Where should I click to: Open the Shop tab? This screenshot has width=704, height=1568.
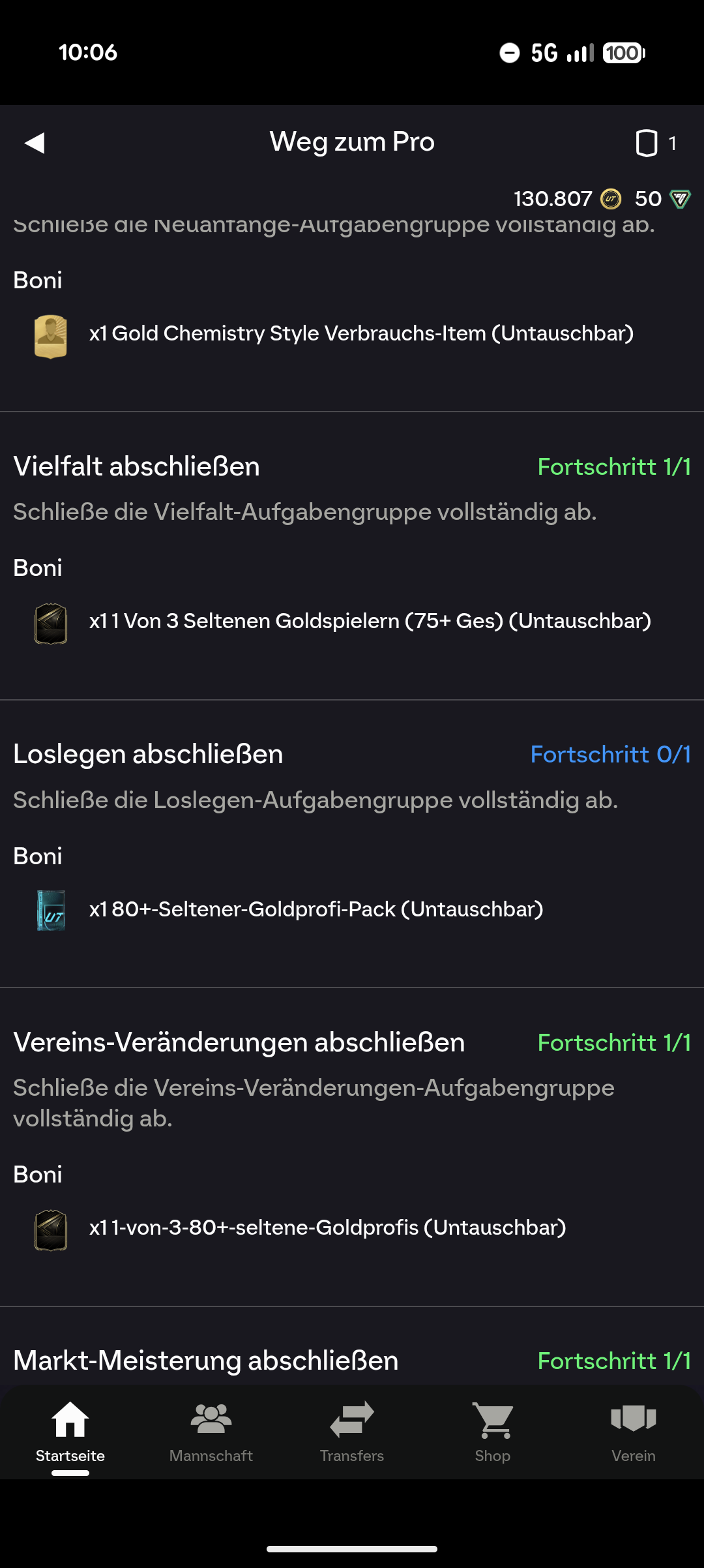(493, 1432)
